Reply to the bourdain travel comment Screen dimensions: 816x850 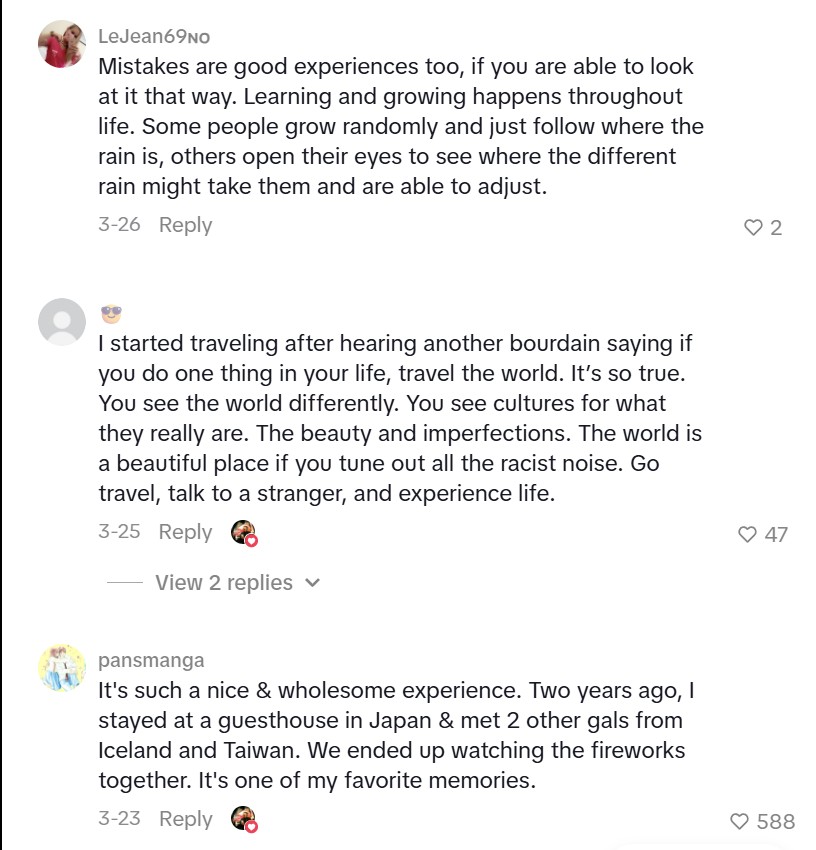pyautogui.click(x=185, y=532)
